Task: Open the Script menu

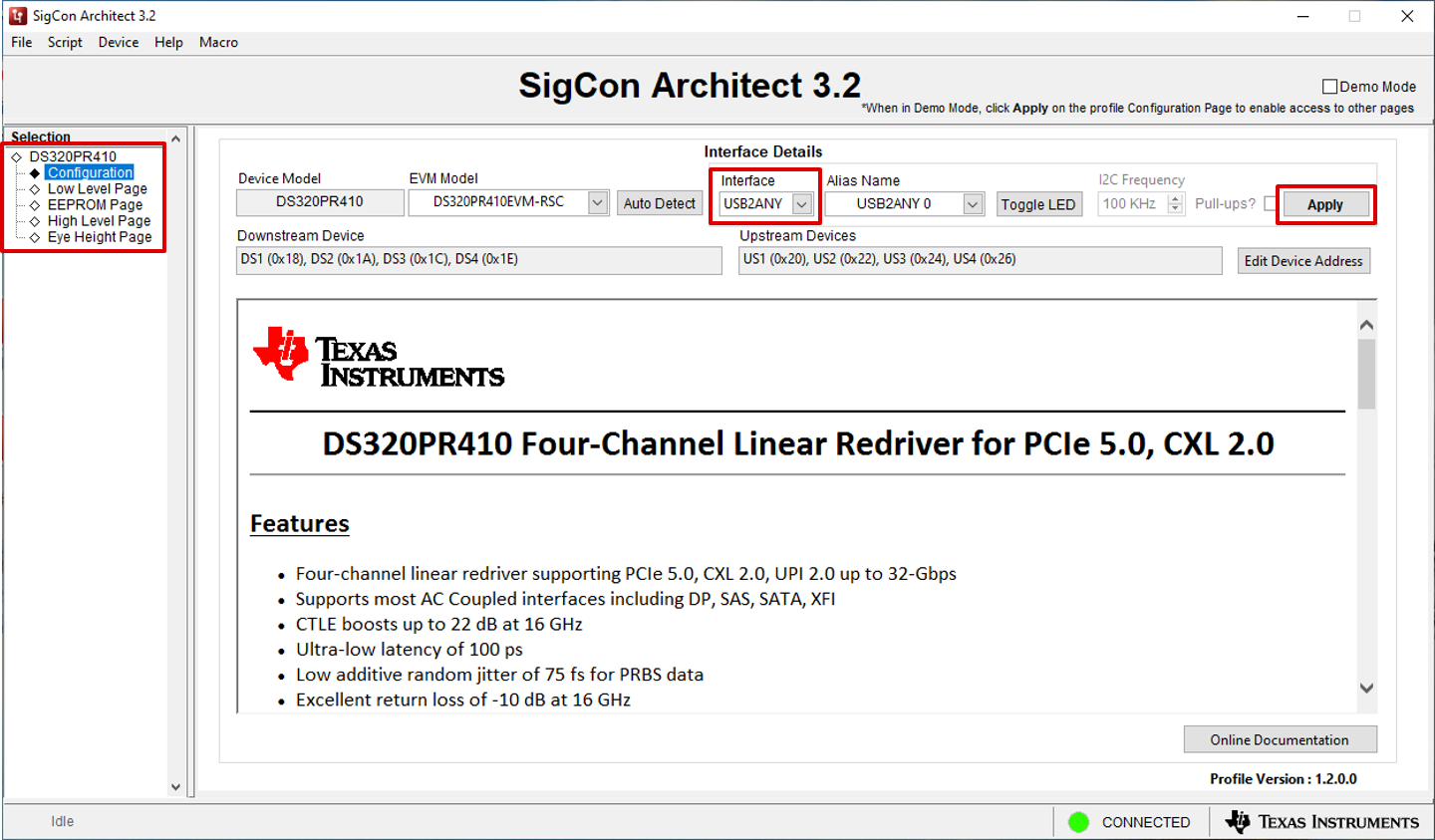Action: [65, 42]
